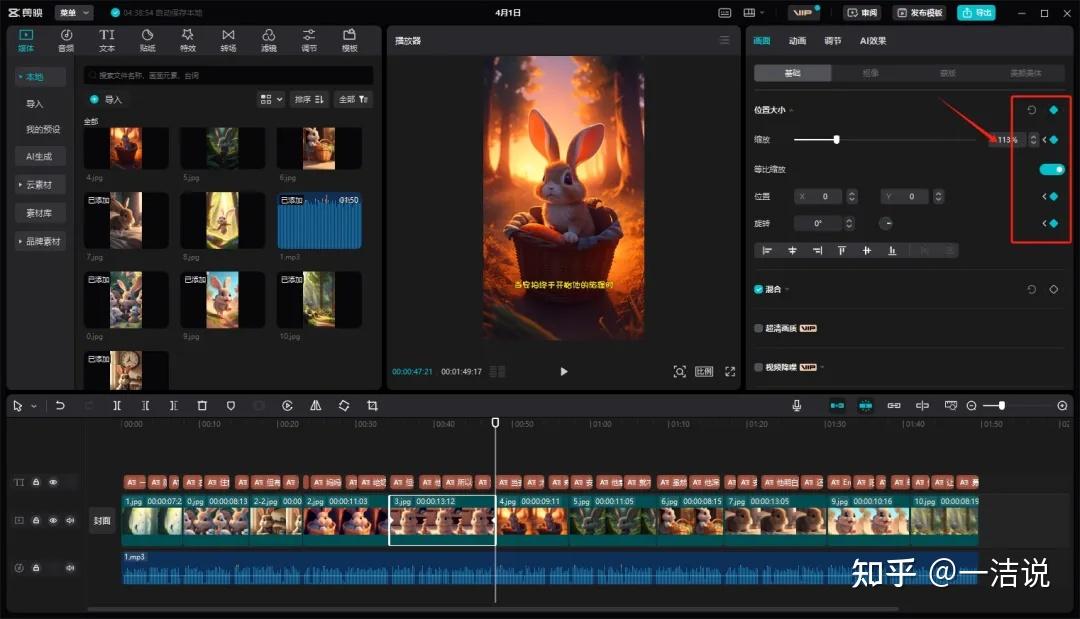The height and width of the screenshot is (619, 1080).
Task: Switch to the AI效果 tab
Action: tap(872, 41)
